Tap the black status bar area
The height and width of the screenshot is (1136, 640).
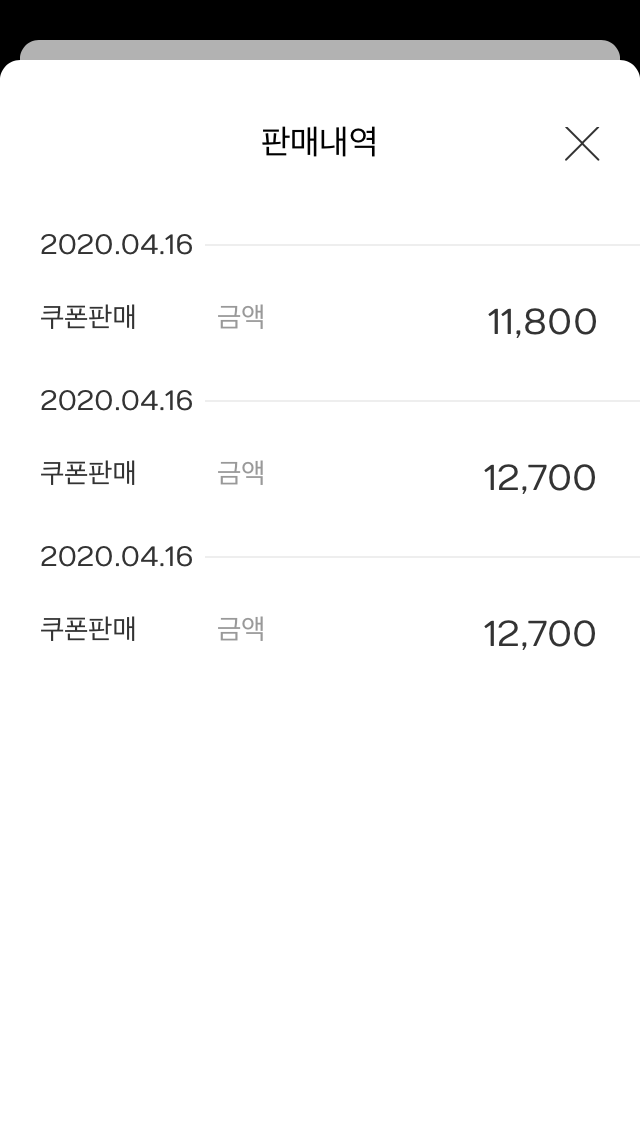[320, 18]
